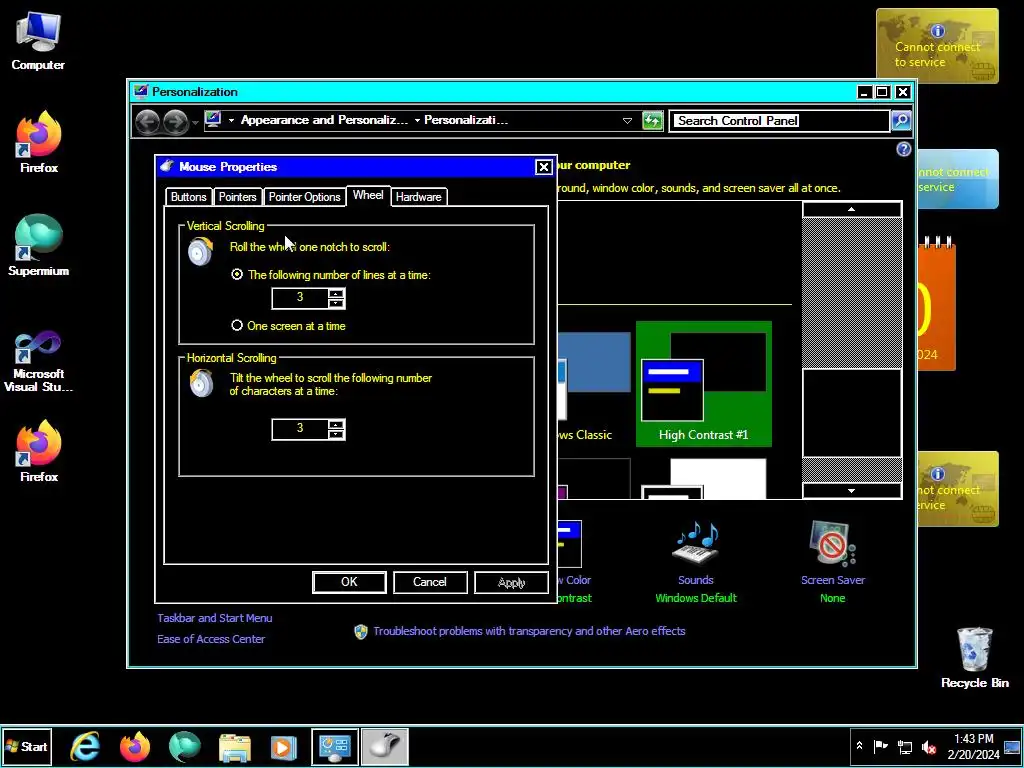
Task: Click the Supermium taskbar icon
Action: pos(185,746)
